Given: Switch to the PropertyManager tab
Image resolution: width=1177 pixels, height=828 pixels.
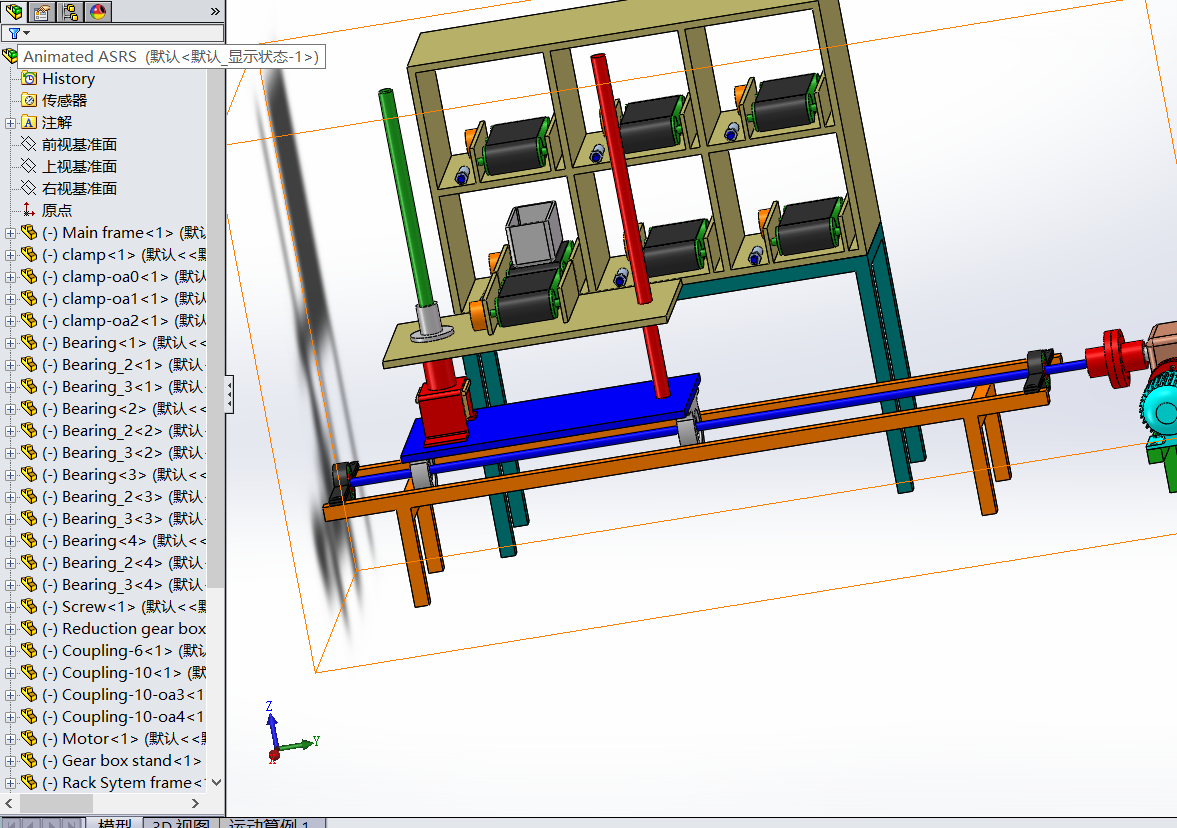Looking at the screenshot, I should (42, 12).
